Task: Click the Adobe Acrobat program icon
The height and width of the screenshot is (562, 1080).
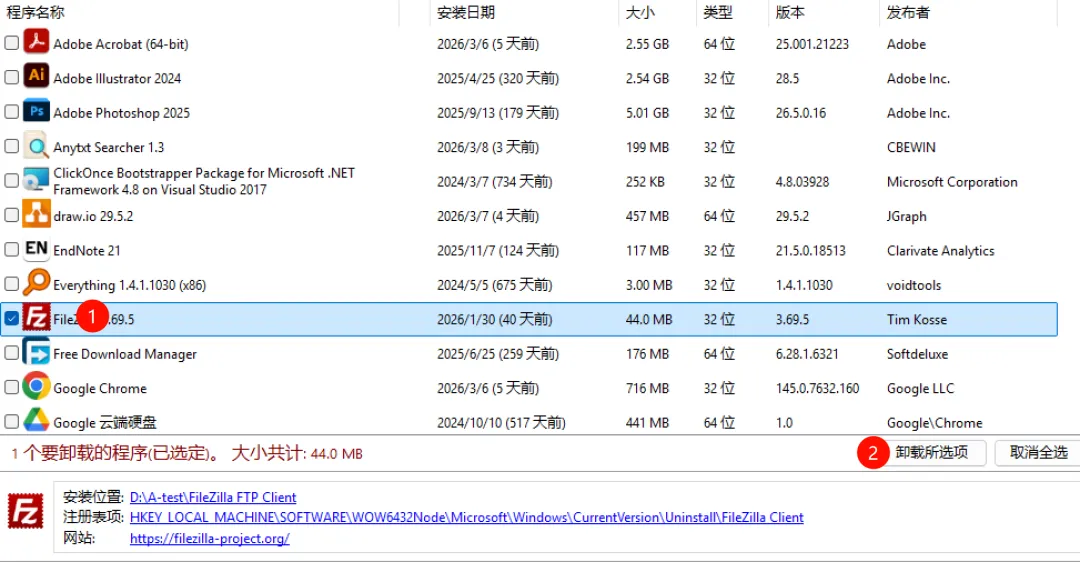Action: pos(36,41)
